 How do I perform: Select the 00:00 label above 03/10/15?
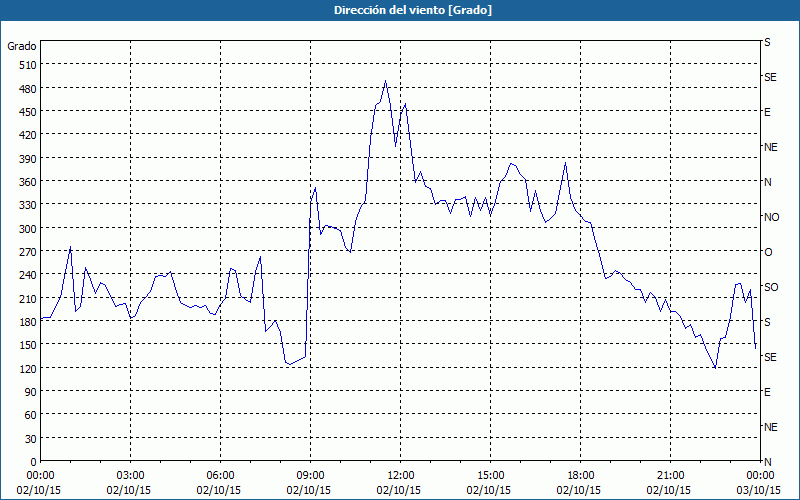pos(760,476)
